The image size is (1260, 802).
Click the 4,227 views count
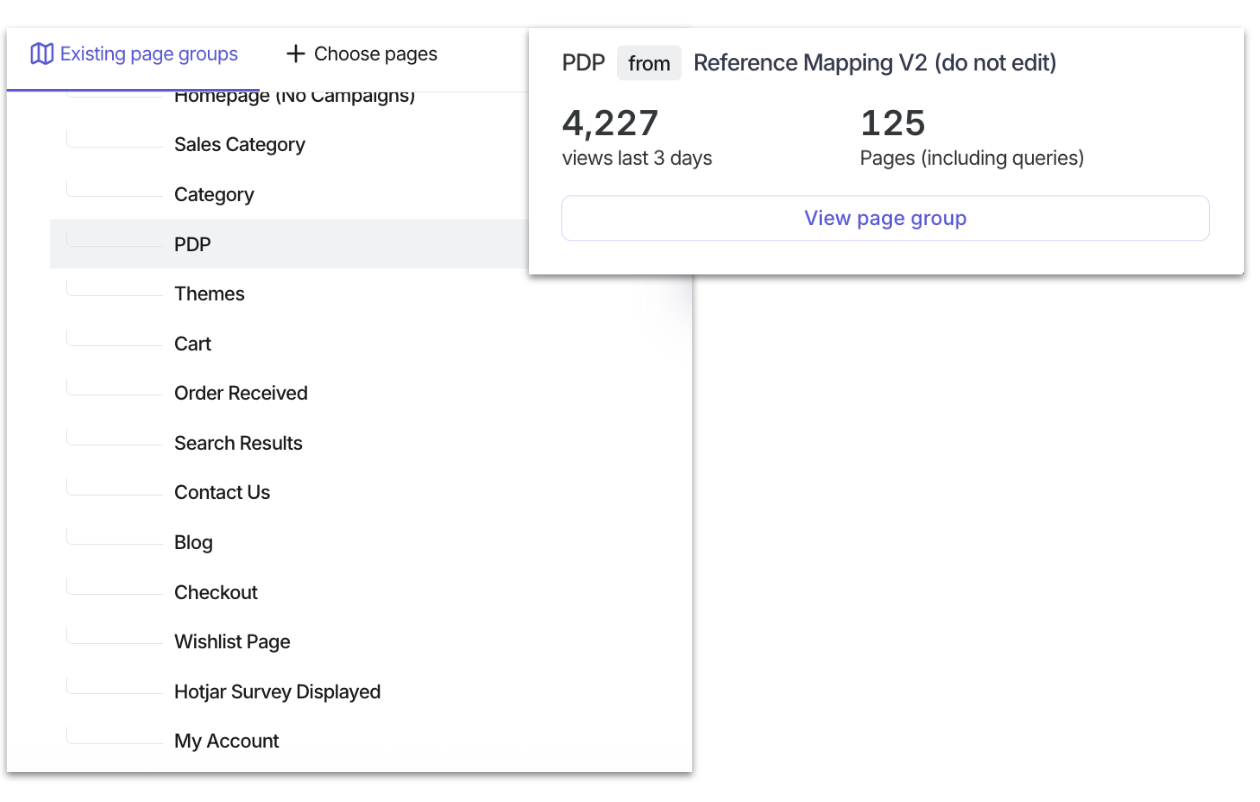610,123
